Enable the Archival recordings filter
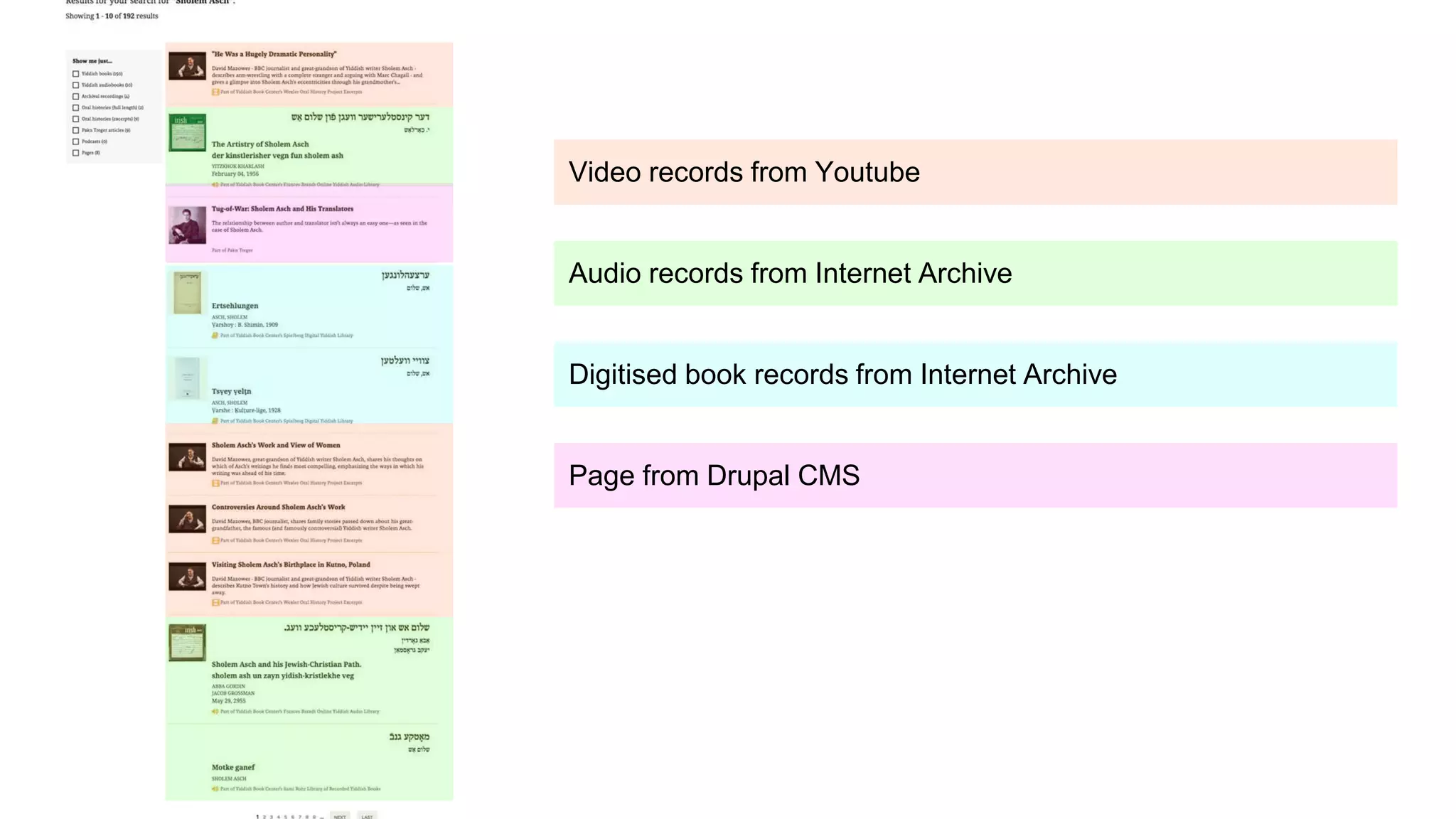This screenshot has height=819, width=1456. pyautogui.click(x=75, y=97)
